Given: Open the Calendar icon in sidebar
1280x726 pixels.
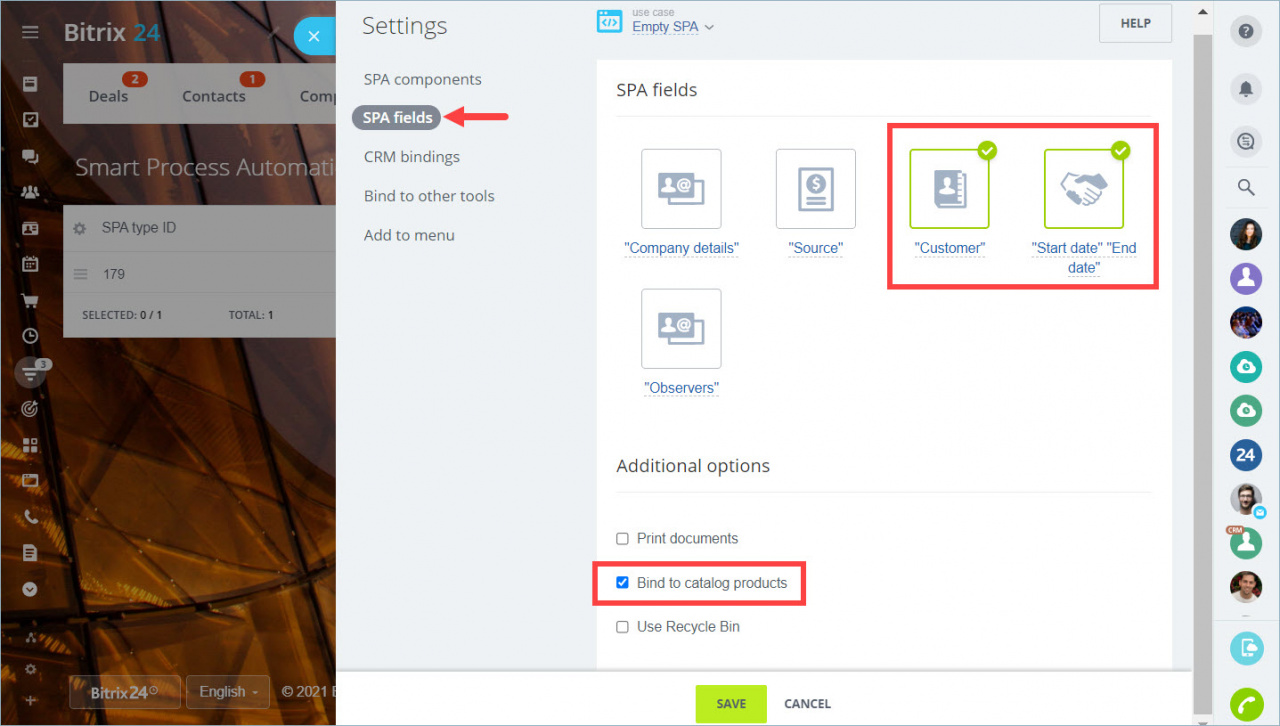Looking at the screenshot, I should pyautogui.click(x=30, y=264).
